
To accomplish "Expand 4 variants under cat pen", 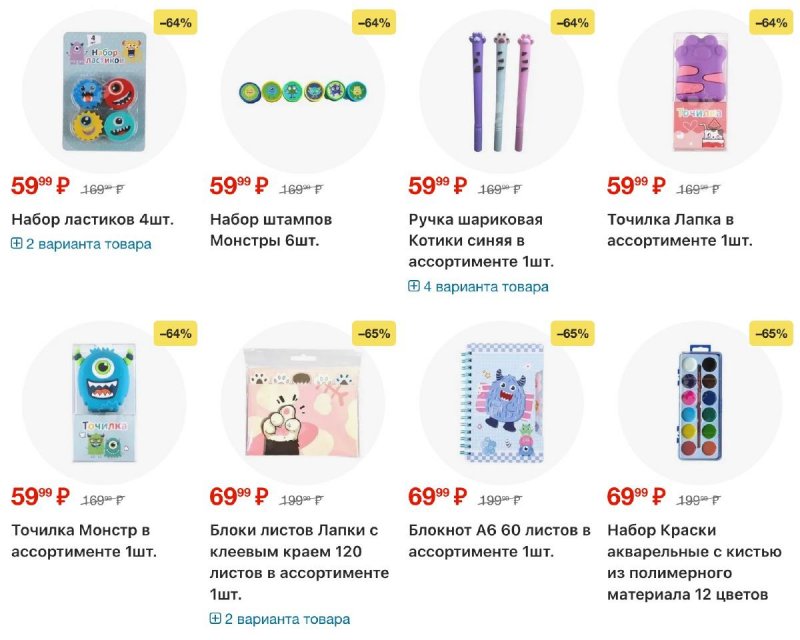I will click(479, 287).
